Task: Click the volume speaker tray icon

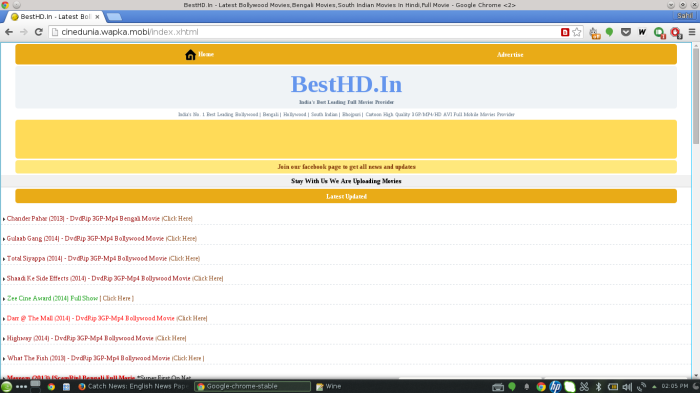Action: click(x=627, y=387)
